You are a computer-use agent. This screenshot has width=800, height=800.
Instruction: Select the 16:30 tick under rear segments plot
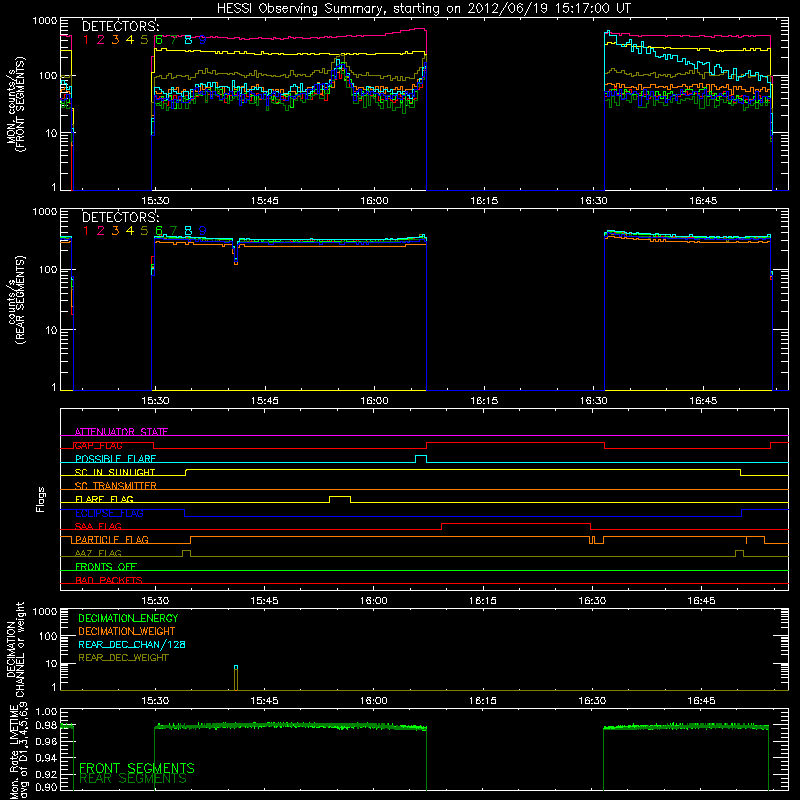[x=594, y=401]
